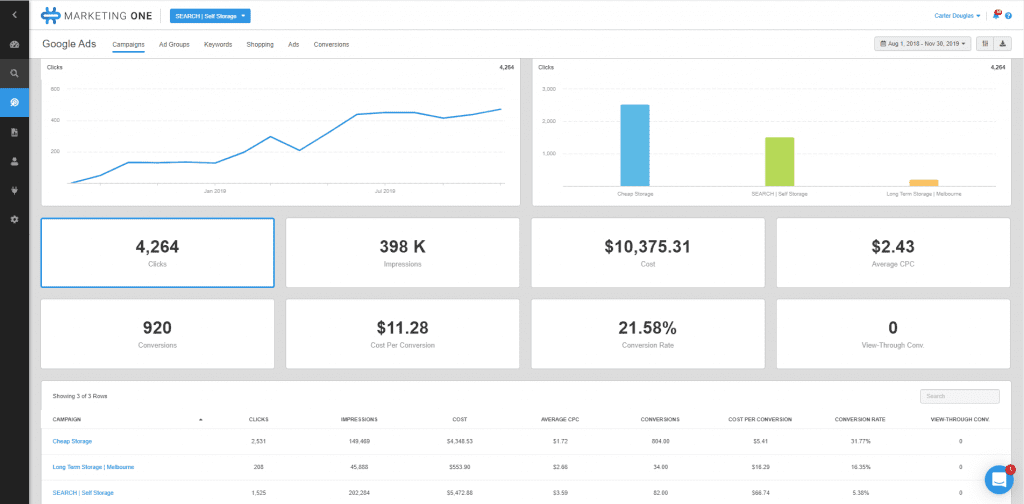The image size is (1024, 504).
Task: Select the 920 Conversions metric card
Action: click(x=157, y=334)
